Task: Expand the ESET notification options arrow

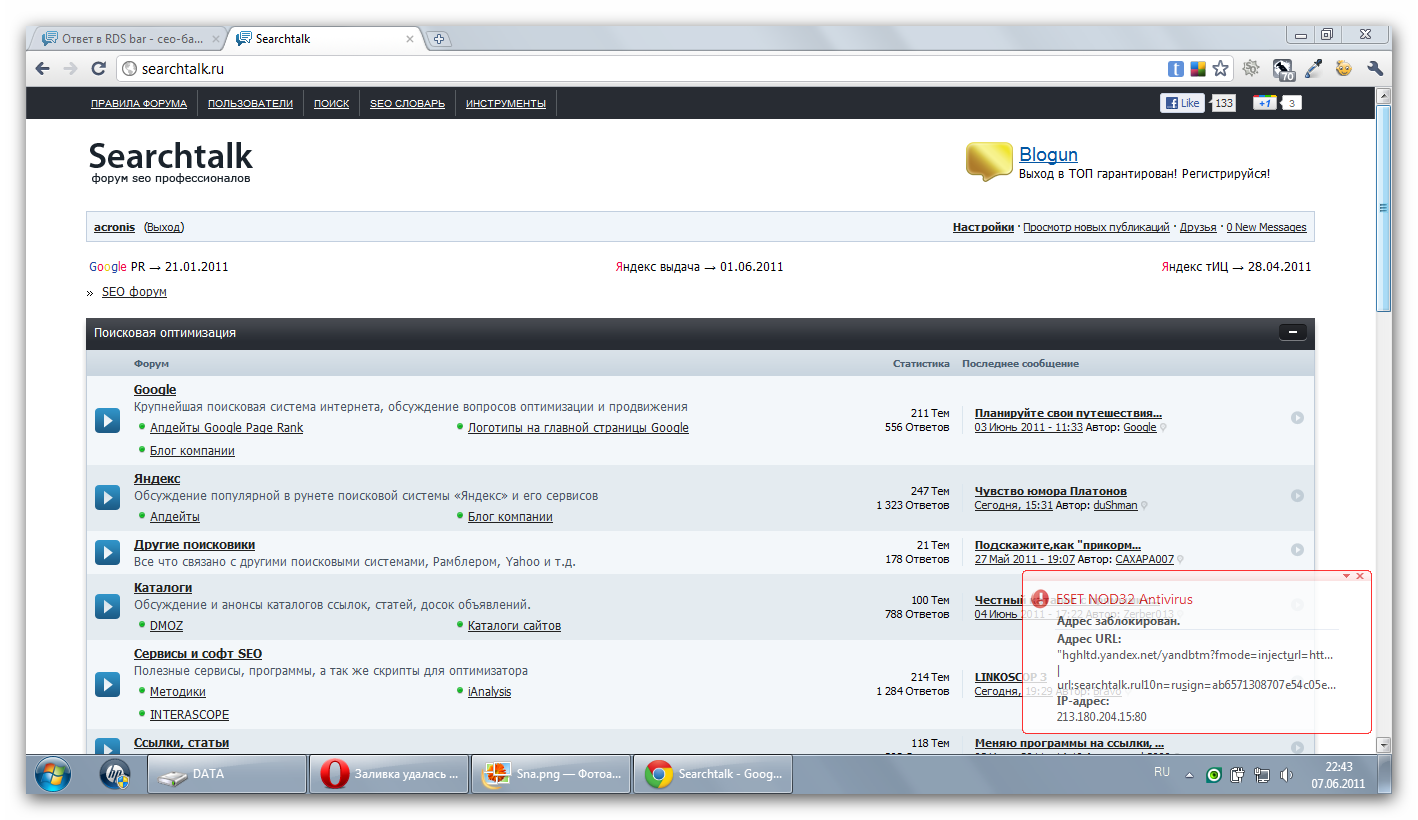Action: (1346, 576)
